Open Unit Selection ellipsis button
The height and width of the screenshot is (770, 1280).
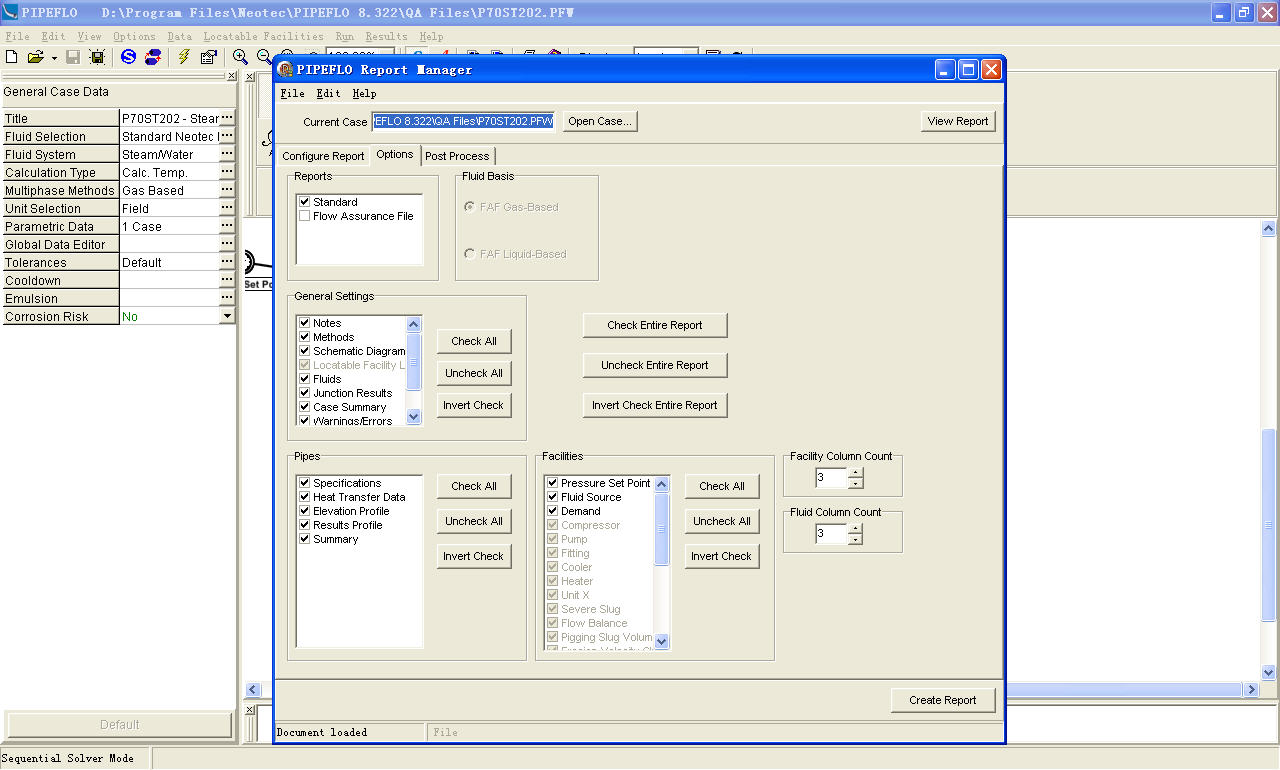(x=227, y=208)
